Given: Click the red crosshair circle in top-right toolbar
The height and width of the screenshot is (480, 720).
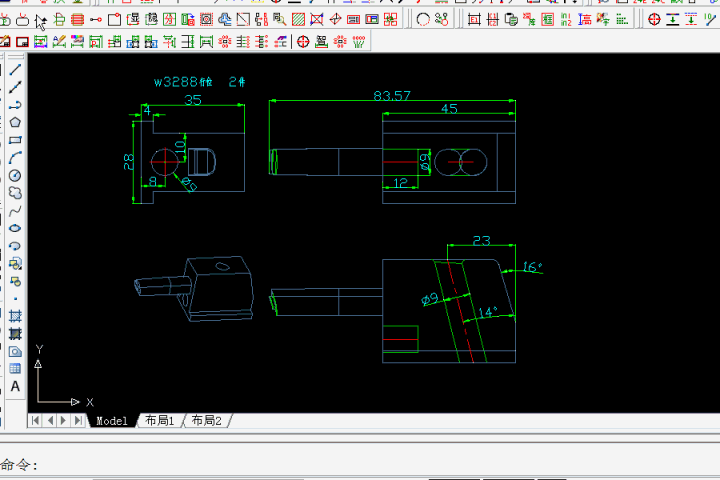Looking at the screenshot, I should tap(654, 19).
